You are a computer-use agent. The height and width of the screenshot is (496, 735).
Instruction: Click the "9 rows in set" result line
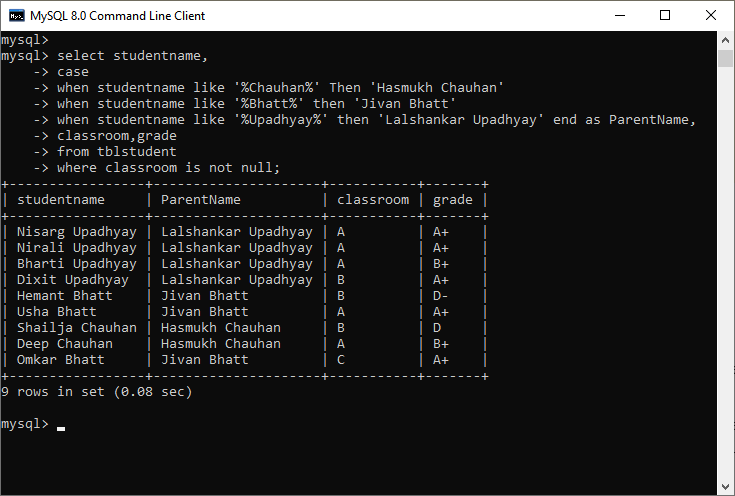pyautogui.click(x=97, y=392)
